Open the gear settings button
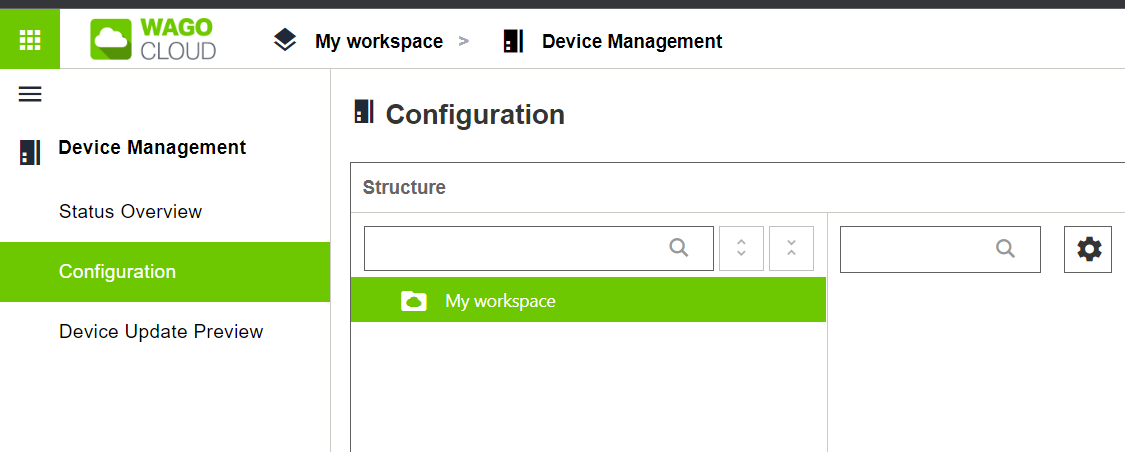 pyautogui.click(x=1088, y=250)
